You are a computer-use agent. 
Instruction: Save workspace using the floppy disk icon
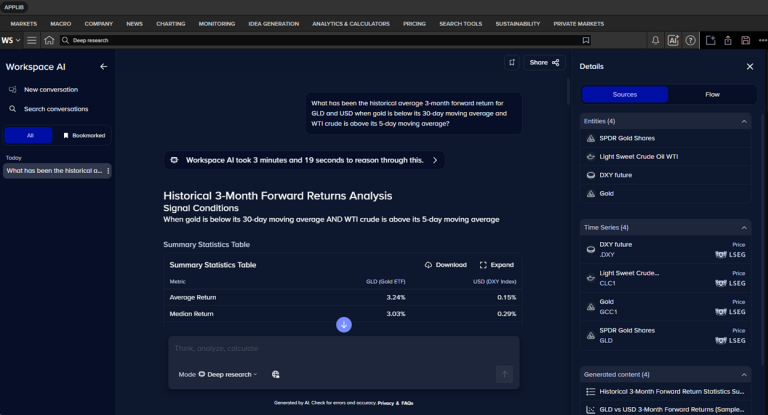[745, 40]
